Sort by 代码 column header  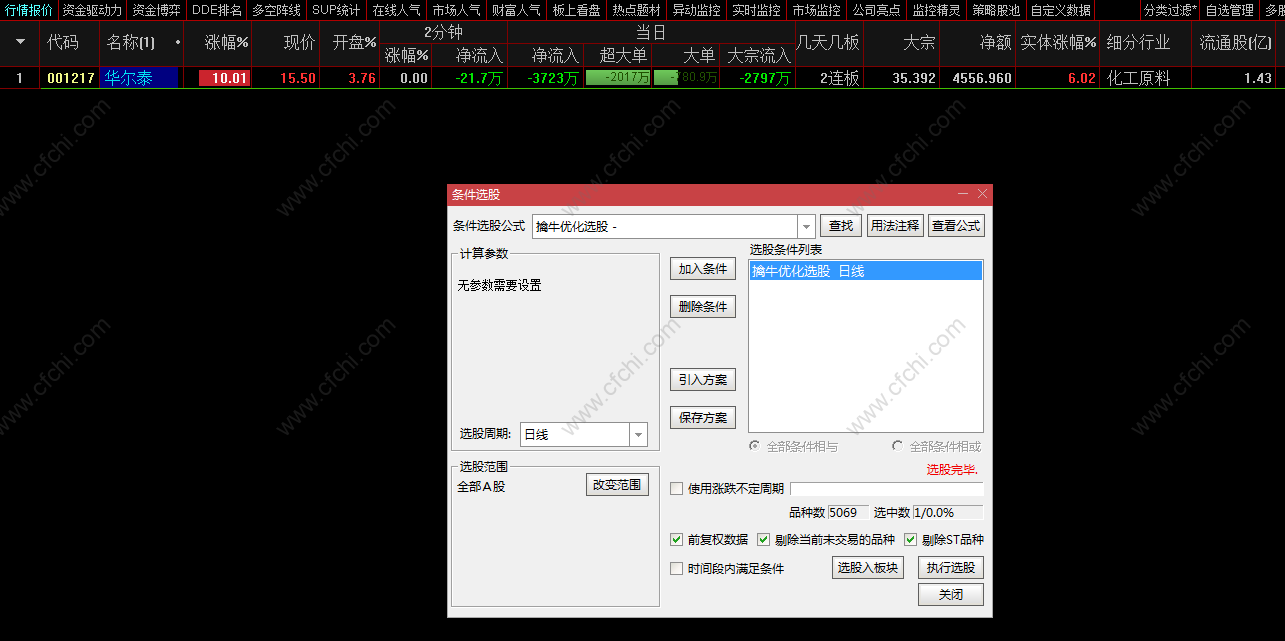pyautogui.click(x=63, y=43)
